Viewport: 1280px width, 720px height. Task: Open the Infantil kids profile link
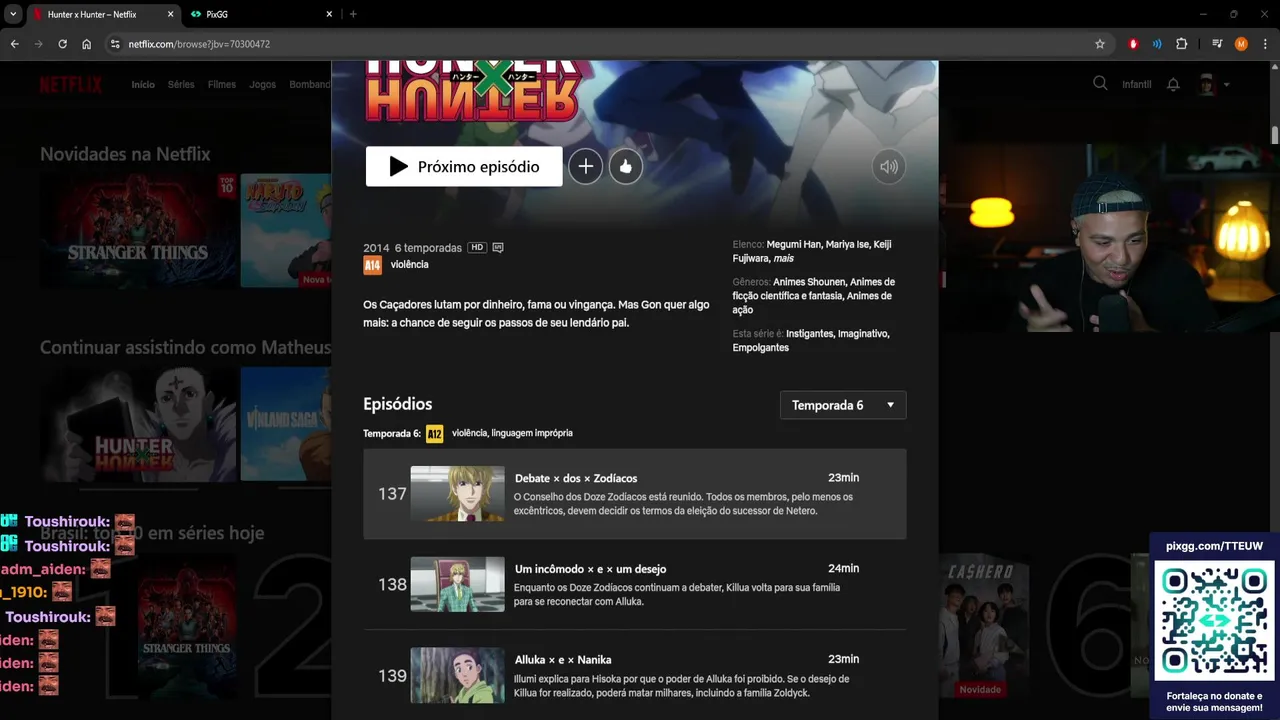point(1137,84)
